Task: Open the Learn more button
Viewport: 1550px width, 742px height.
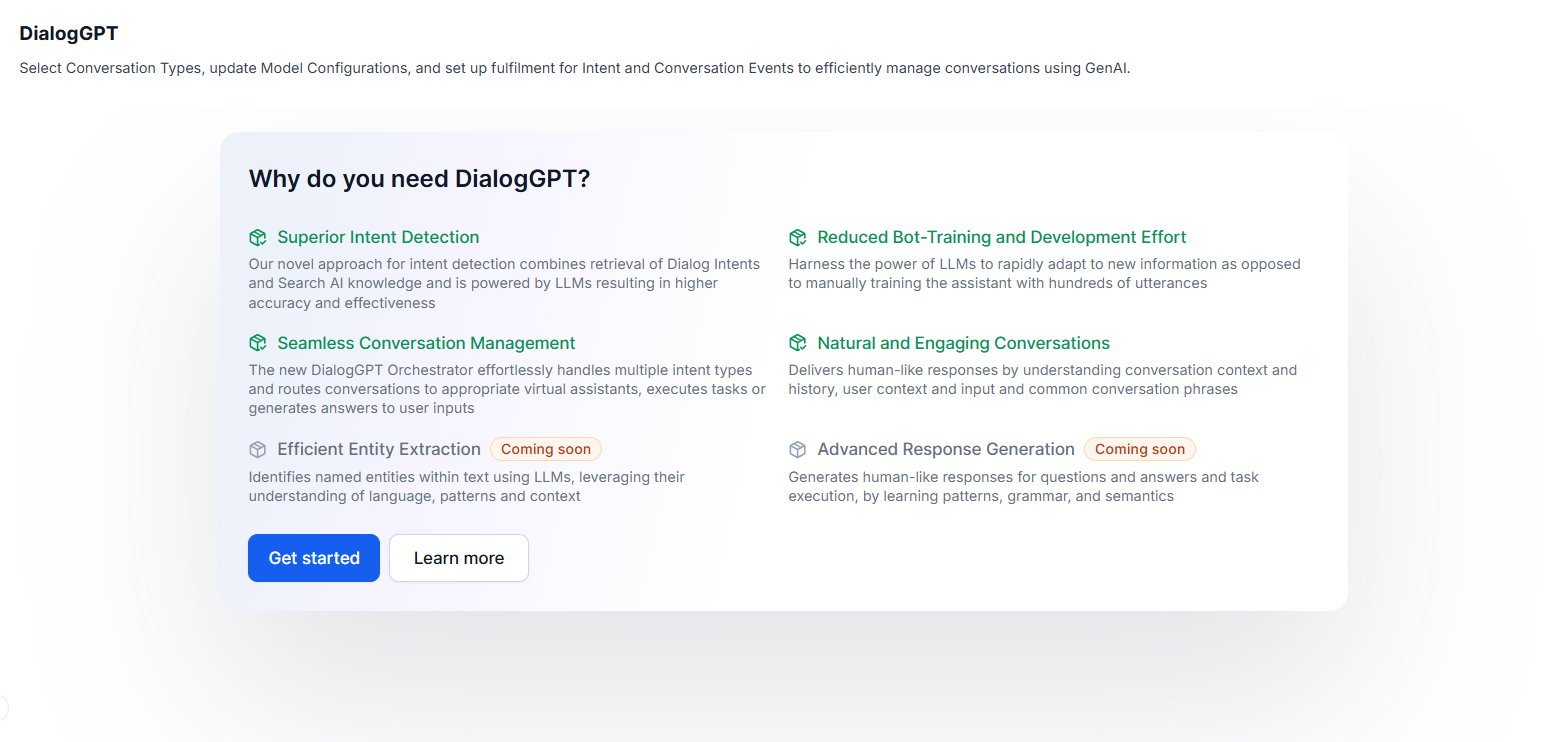Action: tap(458, 558)
